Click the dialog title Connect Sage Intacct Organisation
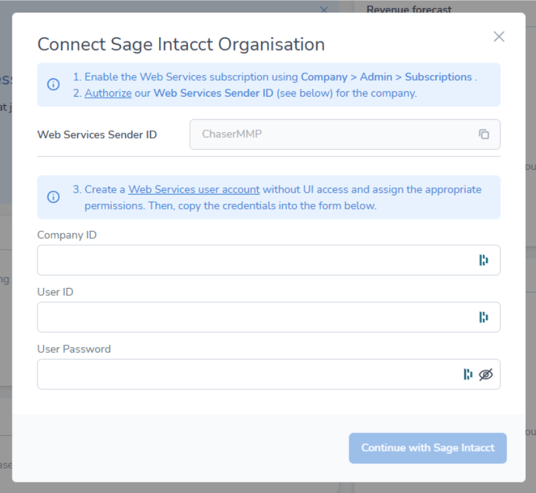Viewport: 536px width, 493px height. click(181, 45)
